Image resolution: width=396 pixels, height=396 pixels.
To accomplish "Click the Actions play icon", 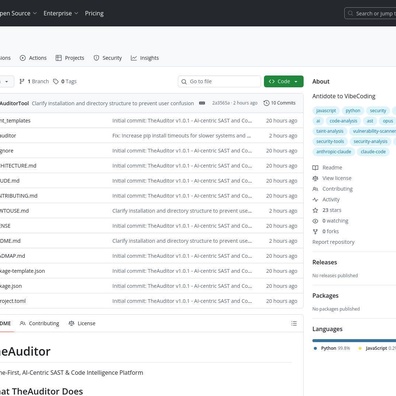I will click(23, 58).
